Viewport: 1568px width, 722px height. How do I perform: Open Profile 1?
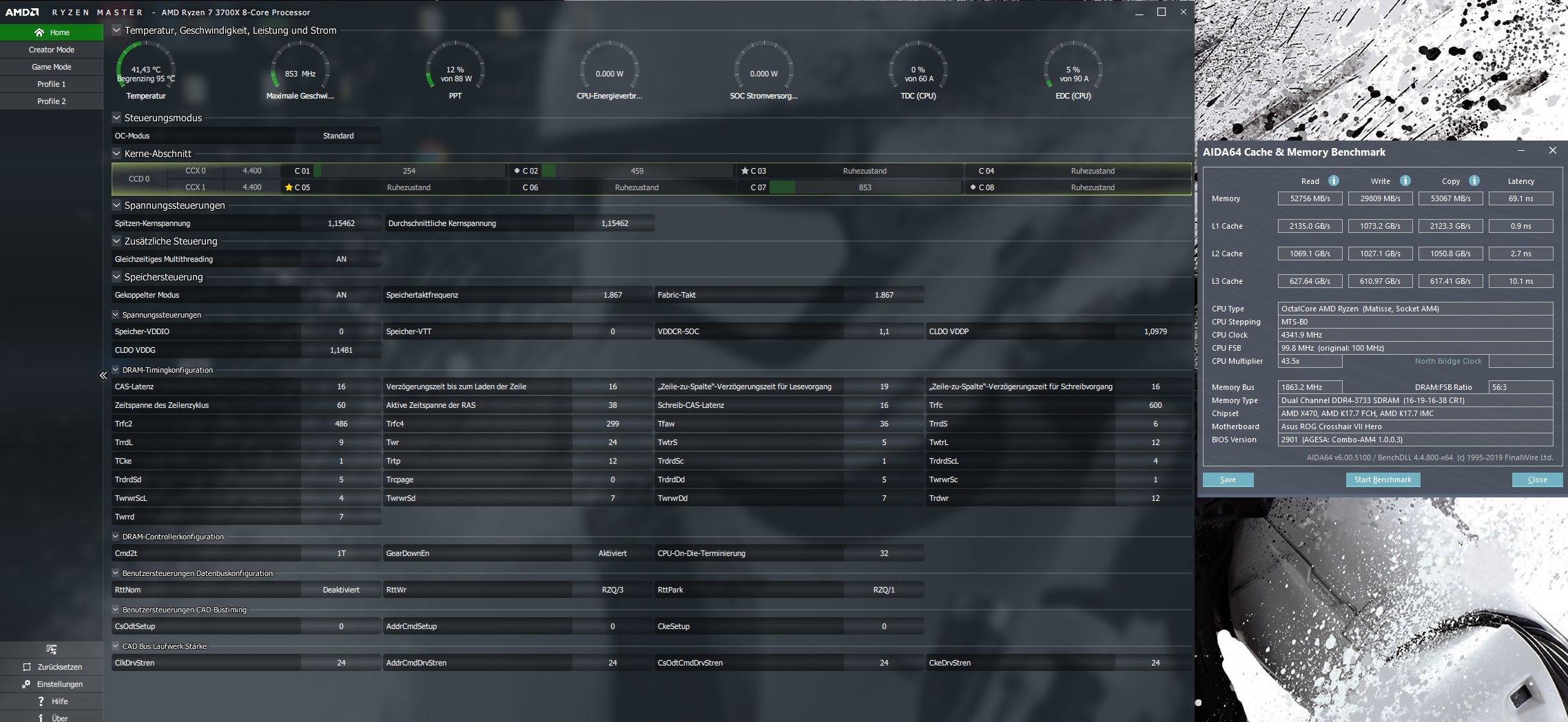click(x=52, y=84)
